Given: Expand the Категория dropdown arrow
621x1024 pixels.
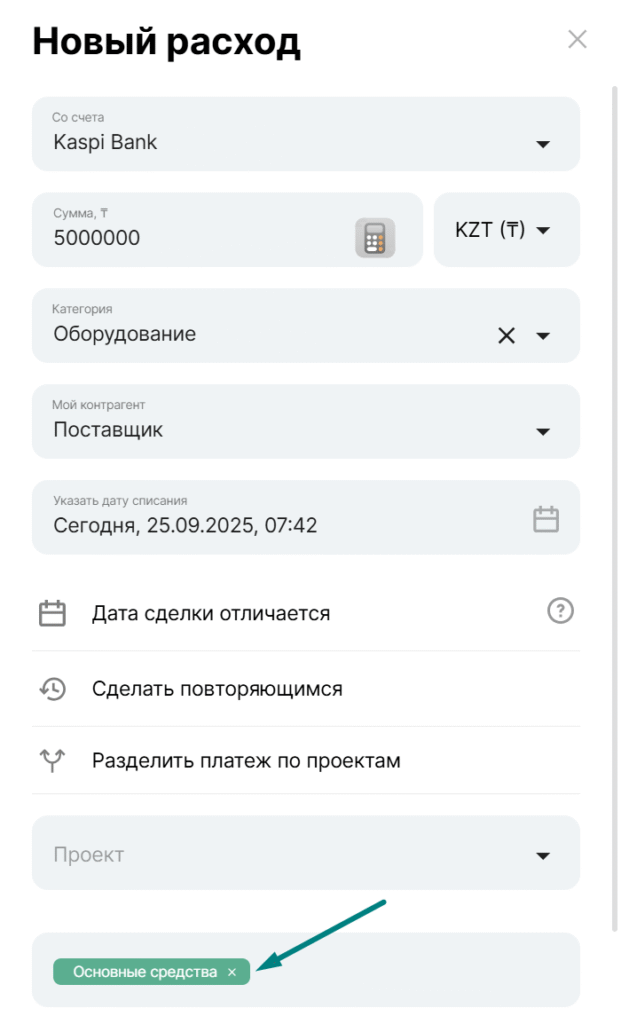Looking at the screenshot, I should pos(543,336).
